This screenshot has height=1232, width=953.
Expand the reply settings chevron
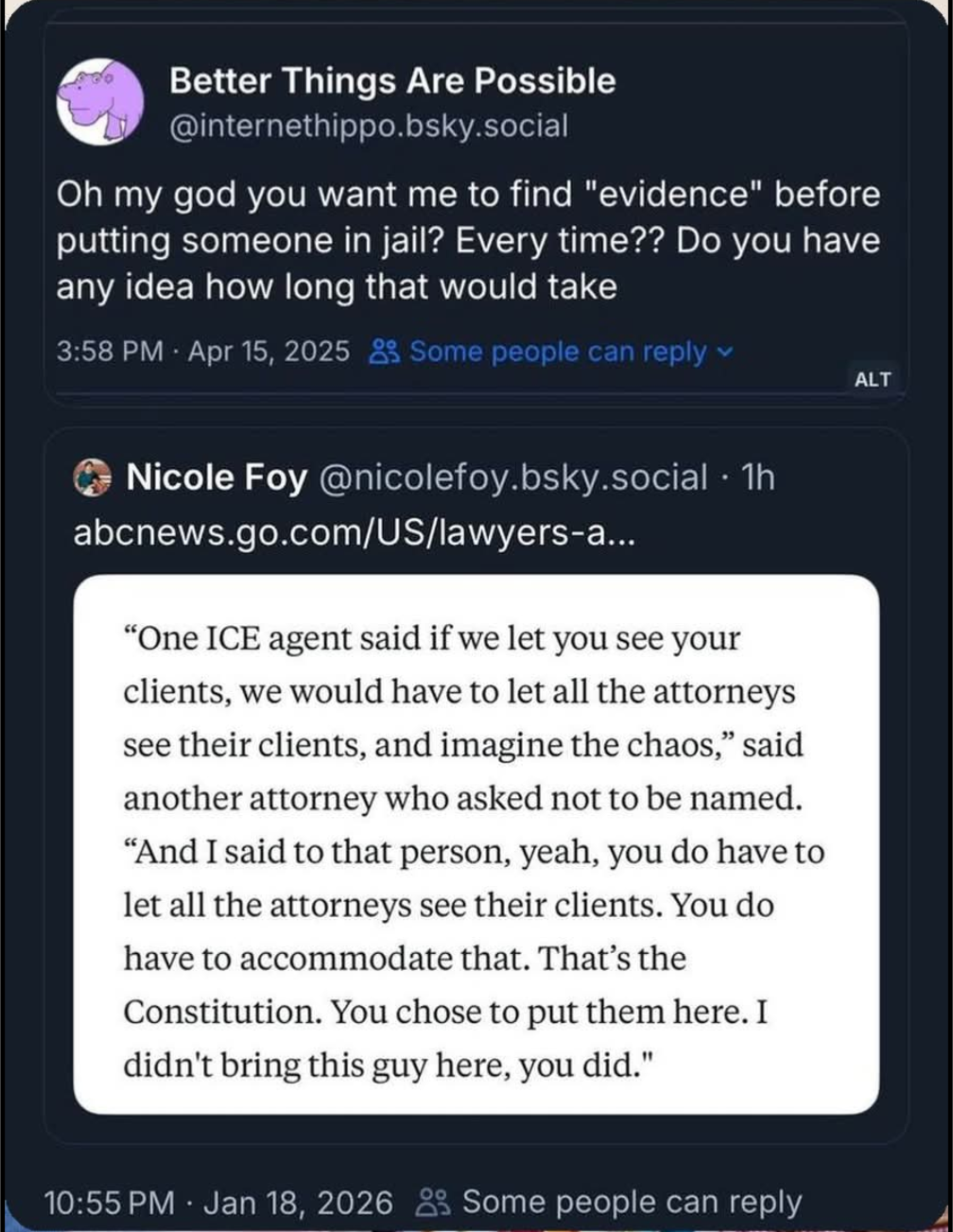[x=725, y=352]
